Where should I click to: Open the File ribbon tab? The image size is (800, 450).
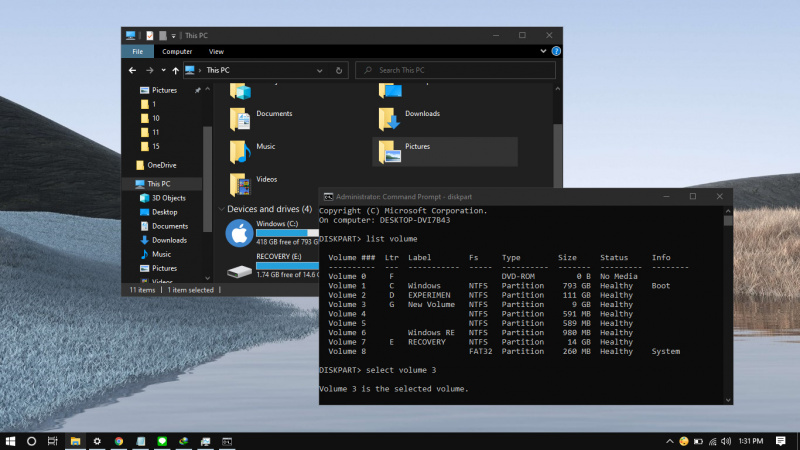pos(137,52)
